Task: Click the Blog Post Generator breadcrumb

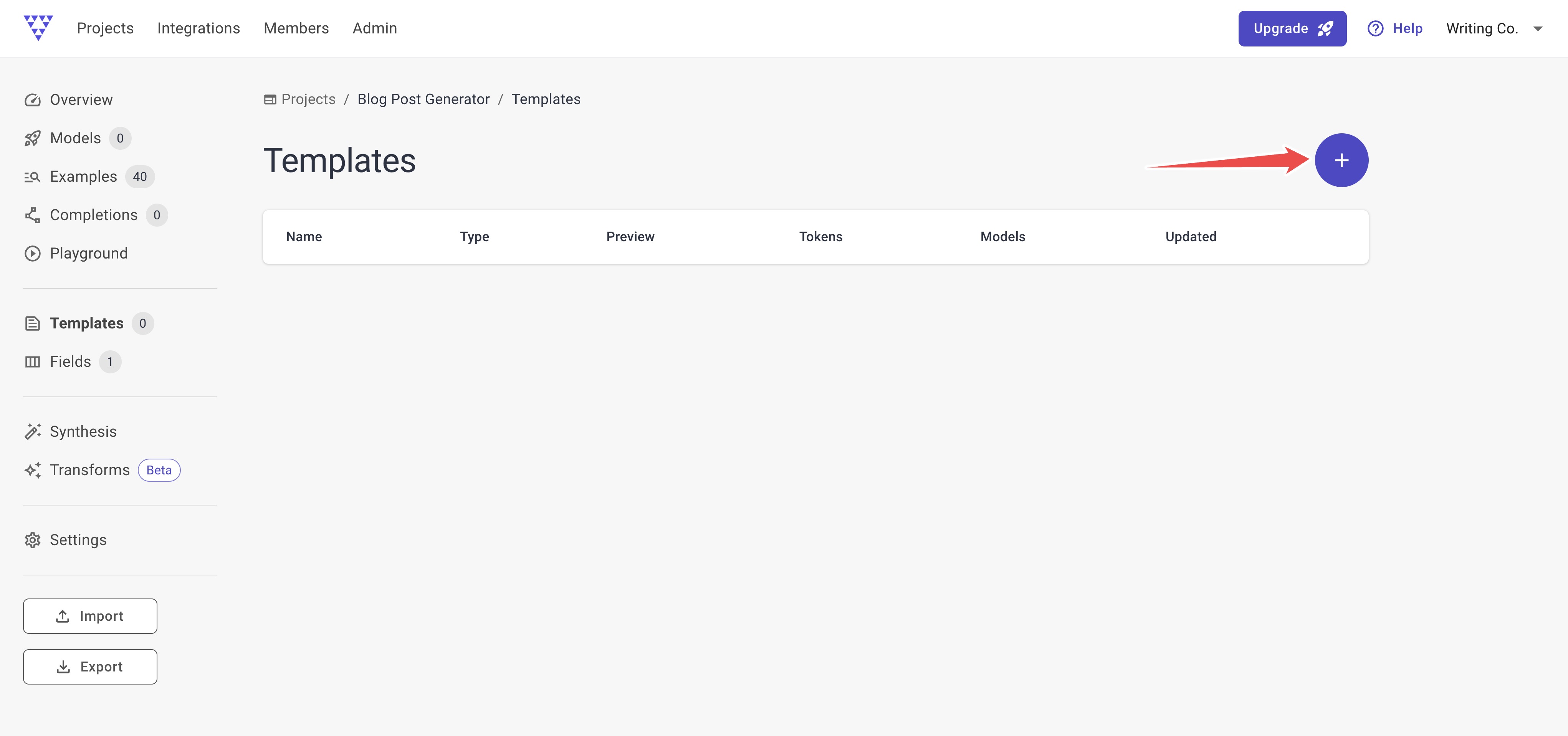Action: pos(423,99)
